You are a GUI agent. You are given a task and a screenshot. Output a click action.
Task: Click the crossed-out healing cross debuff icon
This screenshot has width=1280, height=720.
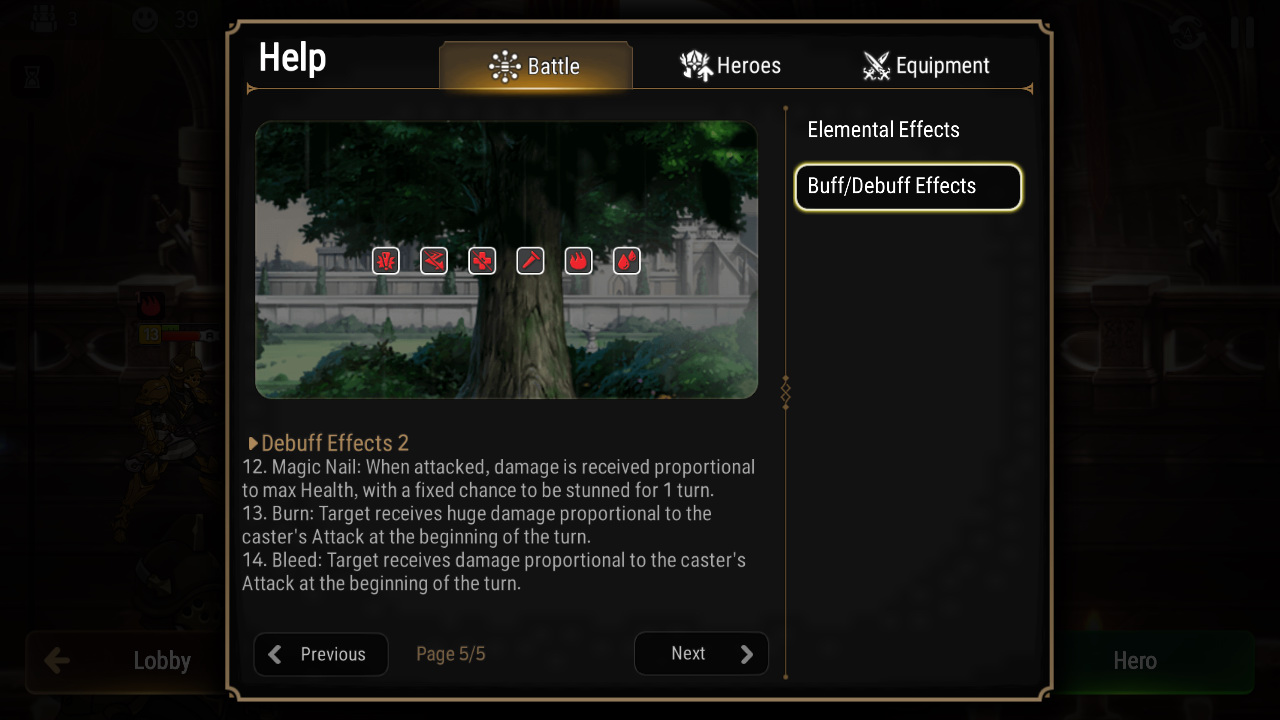[482, 261]
